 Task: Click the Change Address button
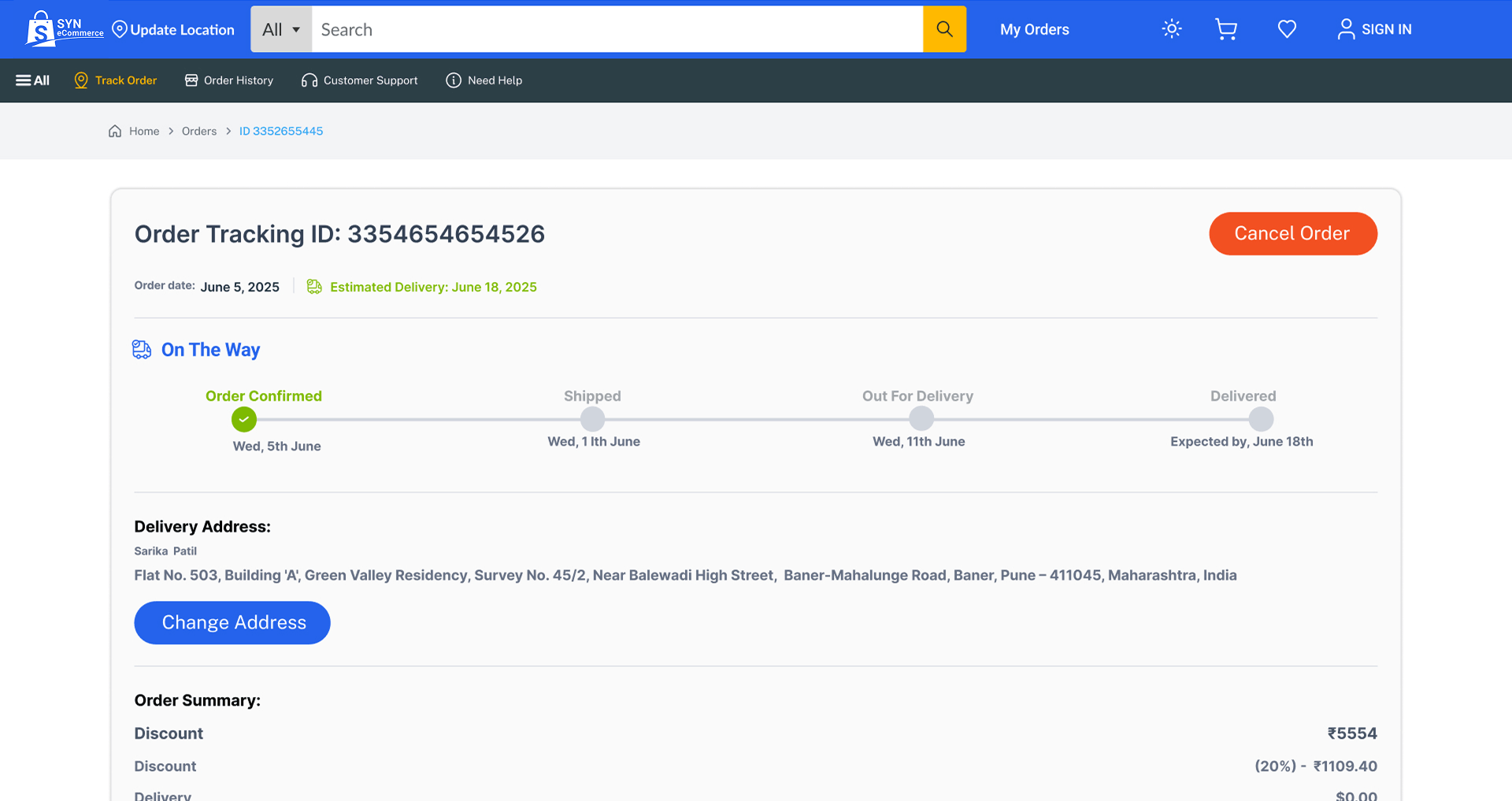[232, 622]
